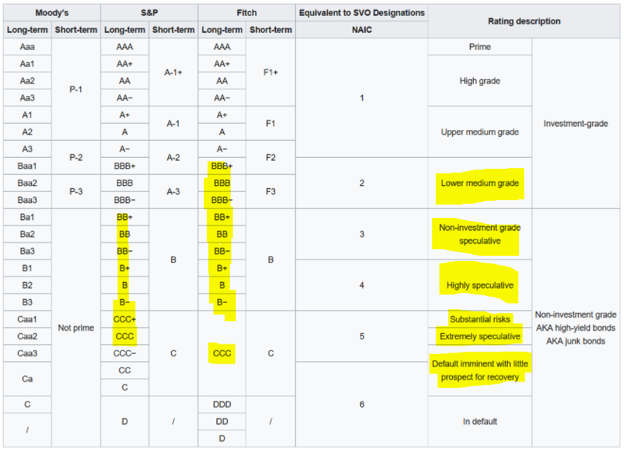Select the Investment-grade category cell
The image size is (624, 450).
(576, 123)
